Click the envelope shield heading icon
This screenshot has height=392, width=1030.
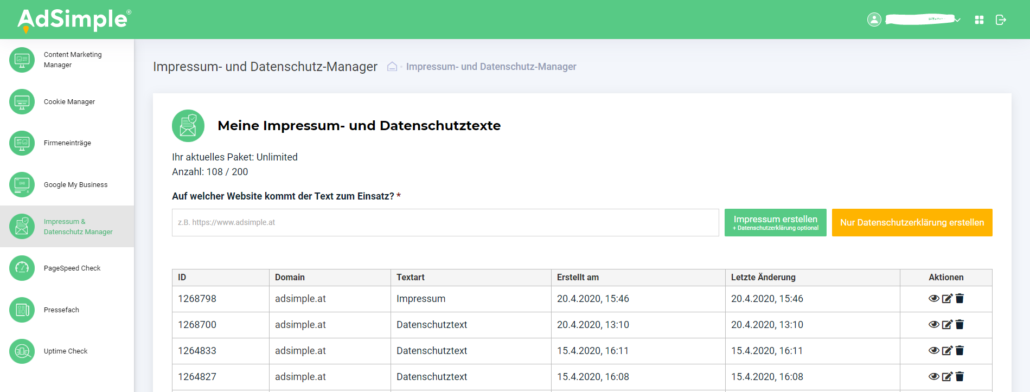(188, 125)
